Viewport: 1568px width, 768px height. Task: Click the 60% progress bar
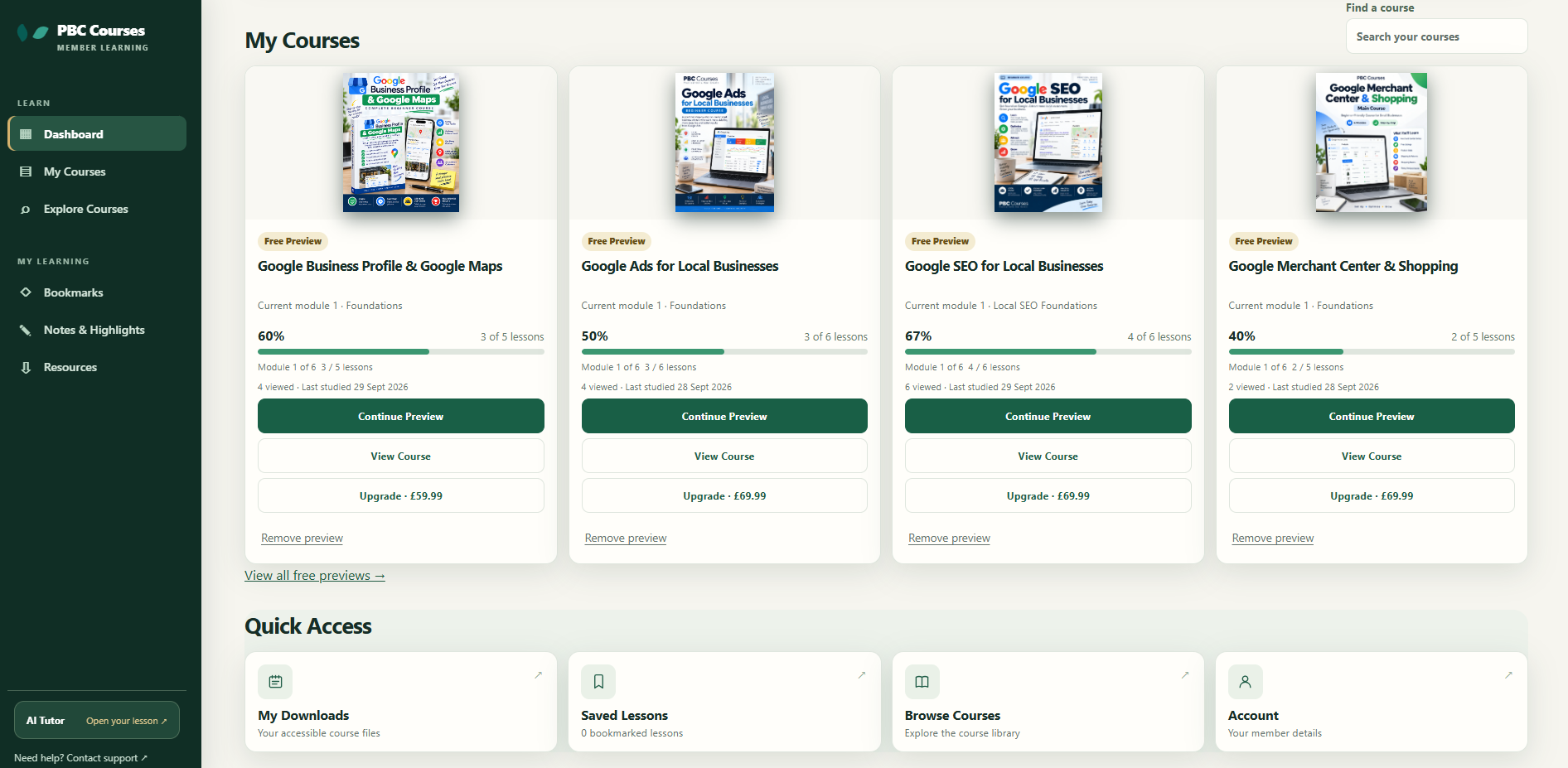[401, 351]
